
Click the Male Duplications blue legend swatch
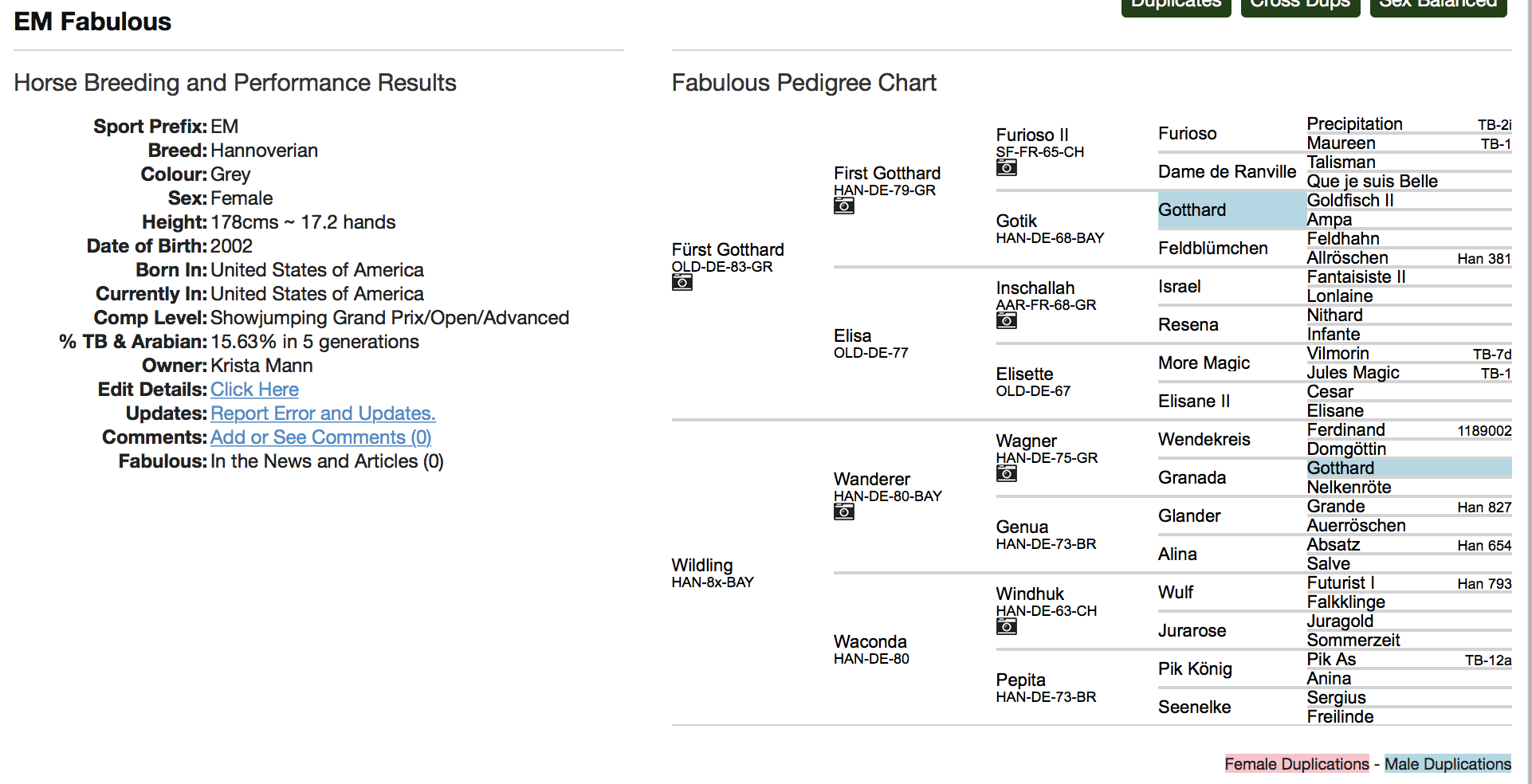[x=1447, y=764]
